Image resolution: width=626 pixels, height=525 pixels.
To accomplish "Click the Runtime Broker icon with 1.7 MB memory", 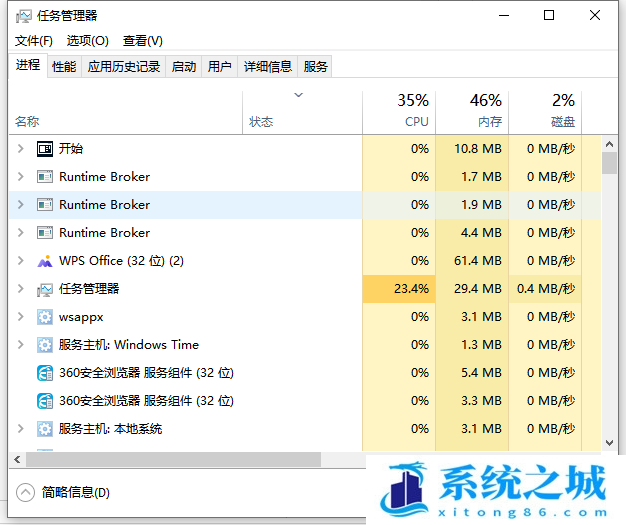I will (45, 176).
